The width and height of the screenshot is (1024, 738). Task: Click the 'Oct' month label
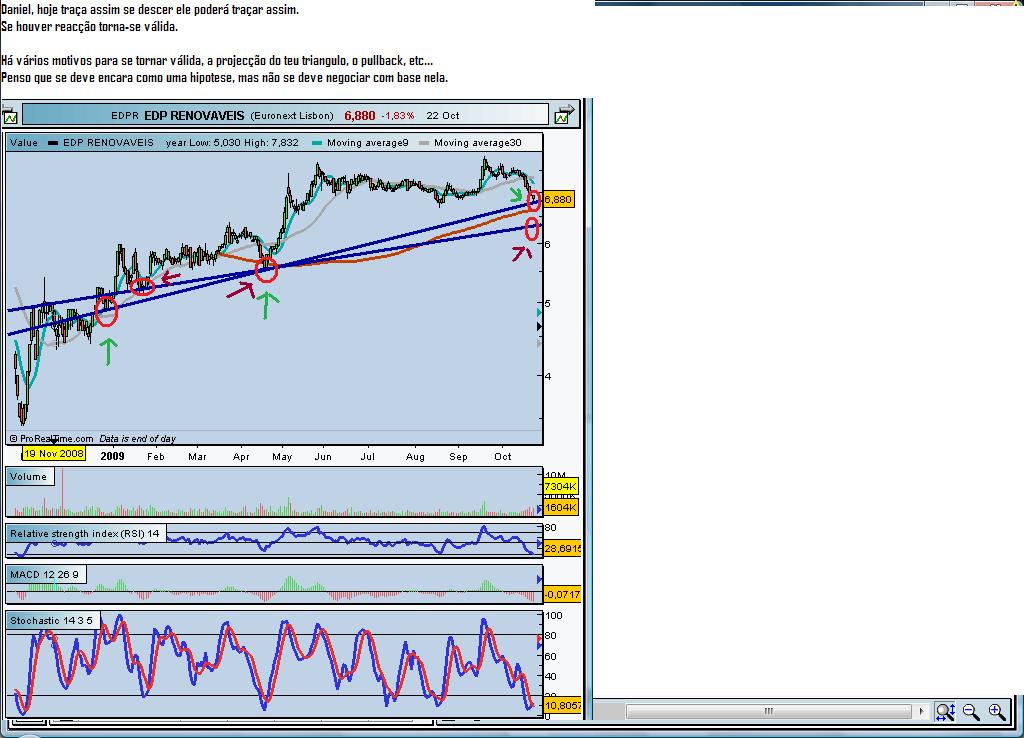coord(503,457)
